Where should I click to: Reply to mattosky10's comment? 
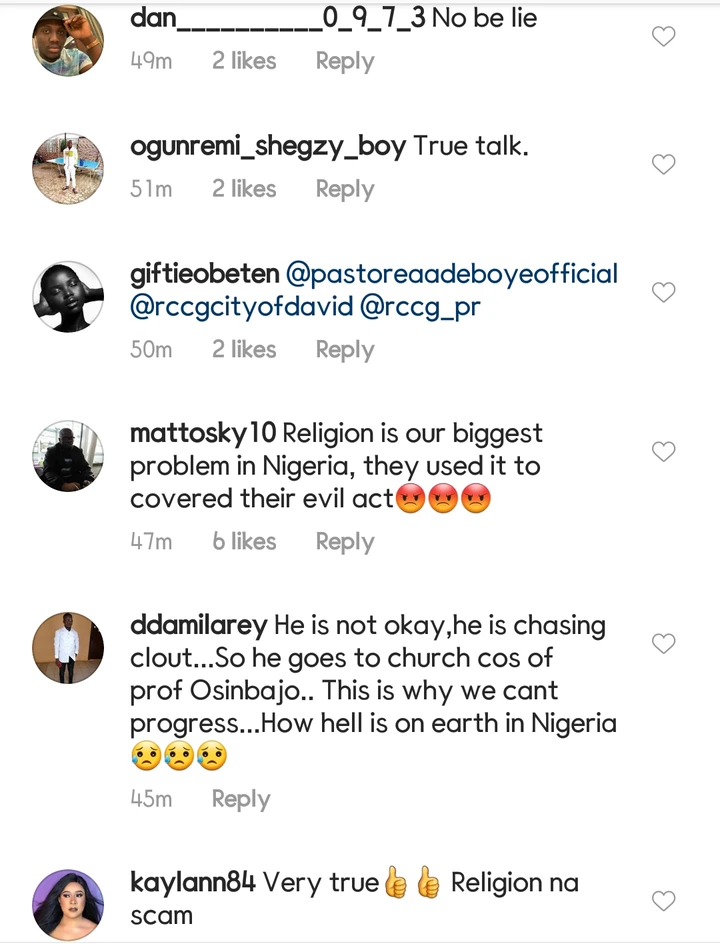tap(345, 542)
